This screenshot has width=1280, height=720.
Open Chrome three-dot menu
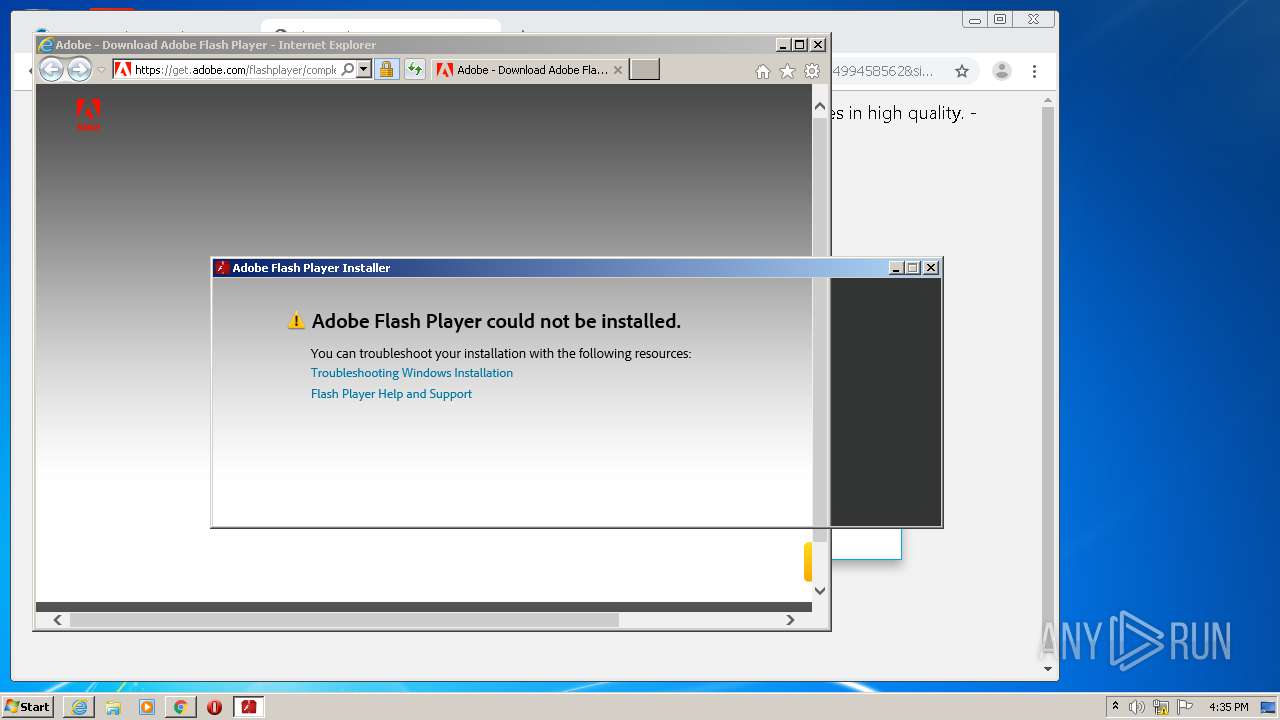(x=1034, y=71)
